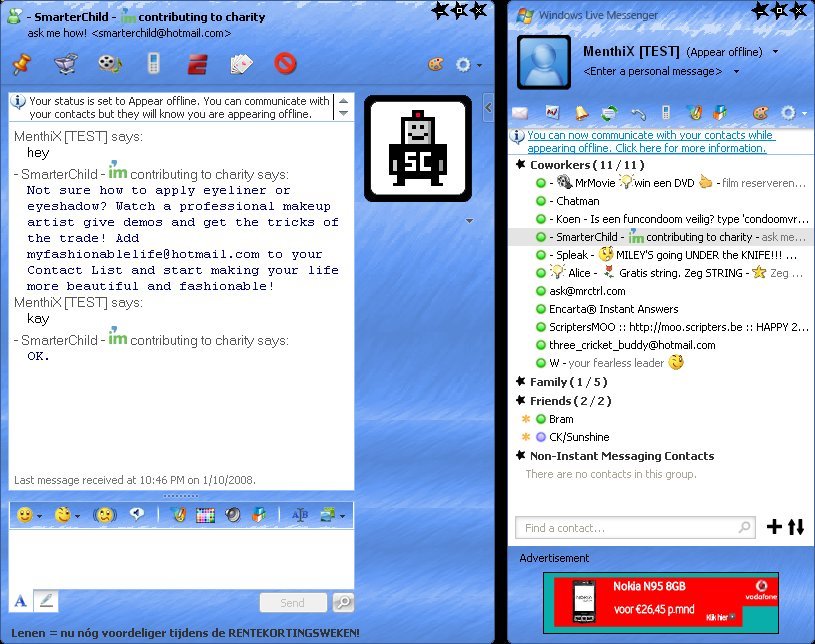Viewport: 815px width, 644px height.
Task: Click the search magnifier next to Send
Action: (x=343, y=602)
